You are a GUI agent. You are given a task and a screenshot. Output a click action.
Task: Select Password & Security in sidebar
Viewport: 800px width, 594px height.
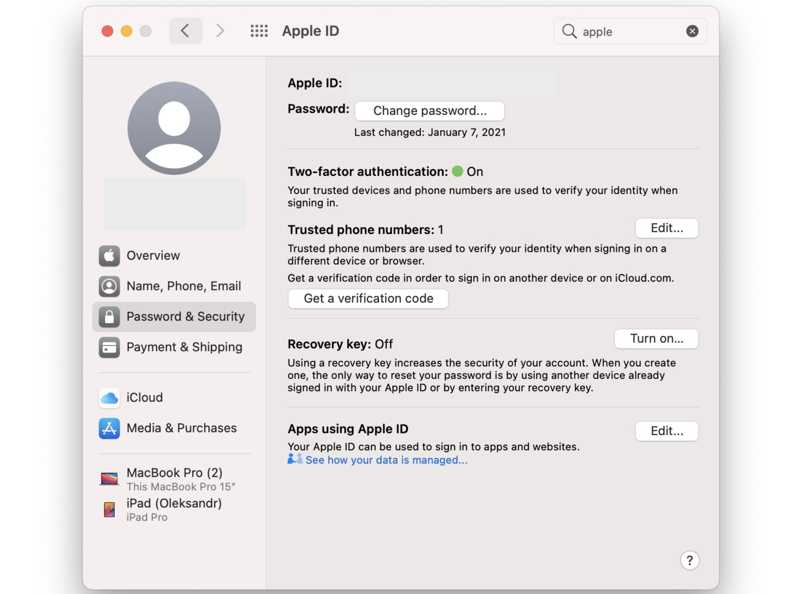click(x=174, y=317)
